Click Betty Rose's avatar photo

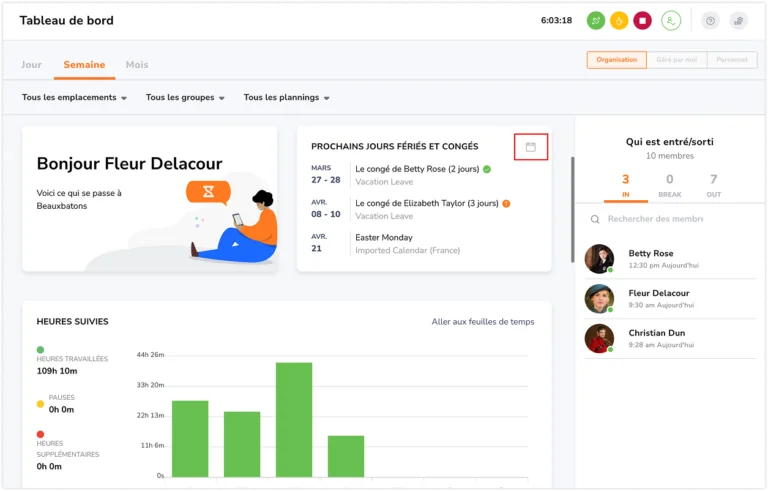pos(599,259)
